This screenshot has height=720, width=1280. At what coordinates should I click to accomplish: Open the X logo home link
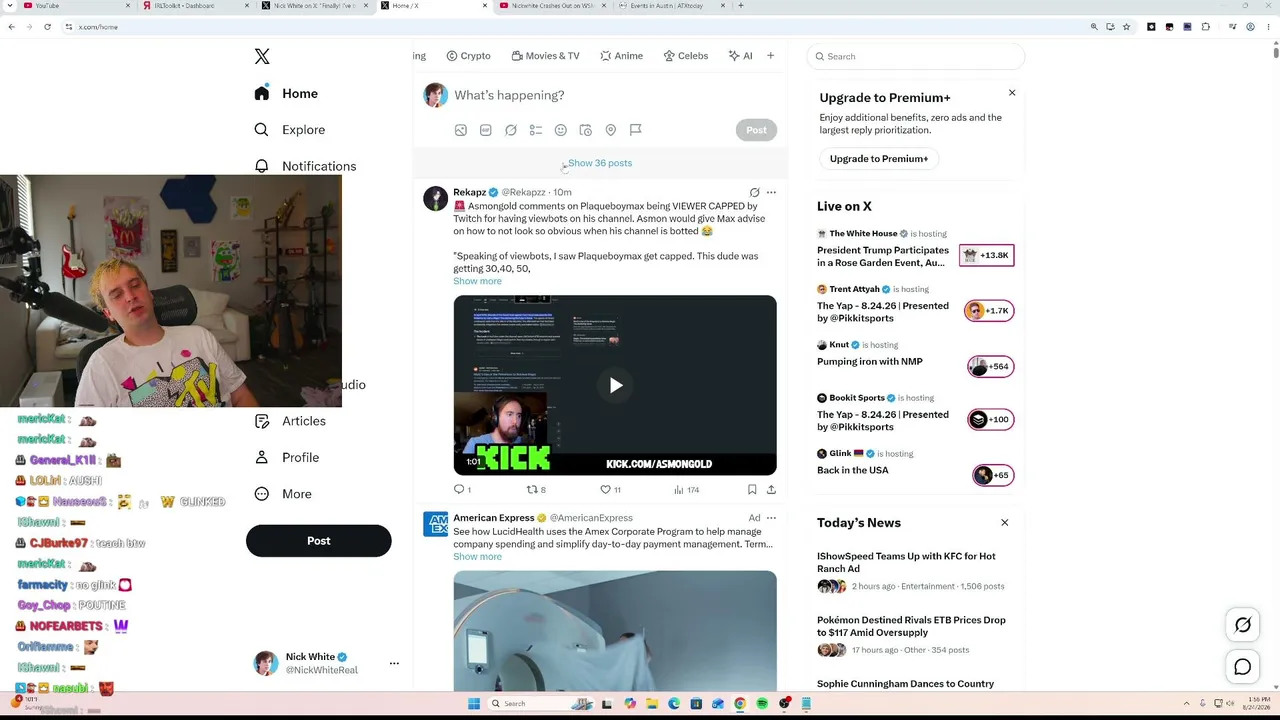pyautogui.click(x=262, y=56)
